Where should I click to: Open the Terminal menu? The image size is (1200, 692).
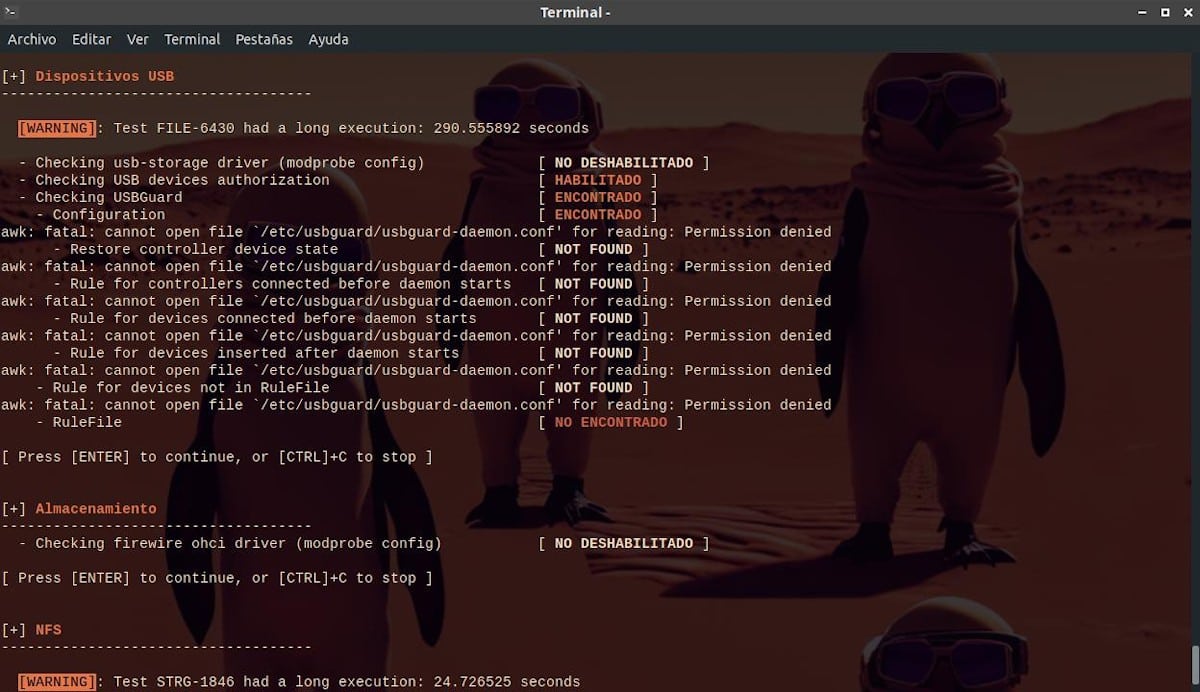(x=192, y=39)
